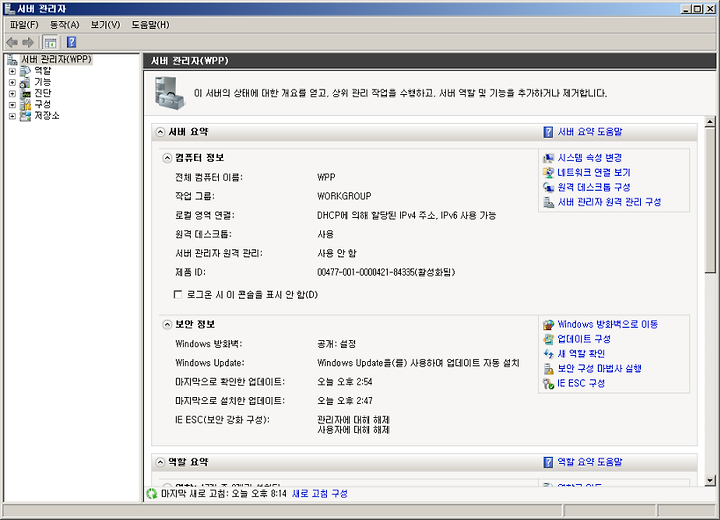Click the 공개: 설정 firewall value
The image size is (720, 520).
pyautogui.click(x=337, y=344)
